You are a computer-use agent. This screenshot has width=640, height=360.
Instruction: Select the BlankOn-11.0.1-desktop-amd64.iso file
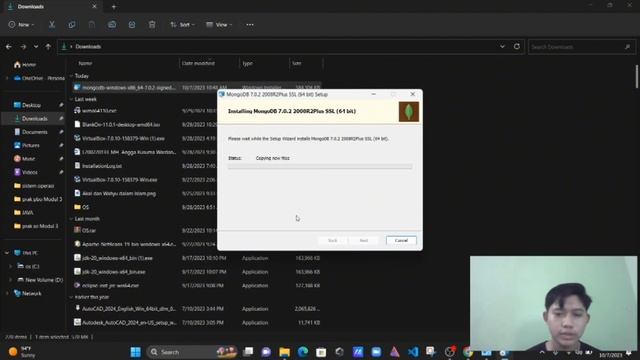pyautogui.click(x=117, y=124)
